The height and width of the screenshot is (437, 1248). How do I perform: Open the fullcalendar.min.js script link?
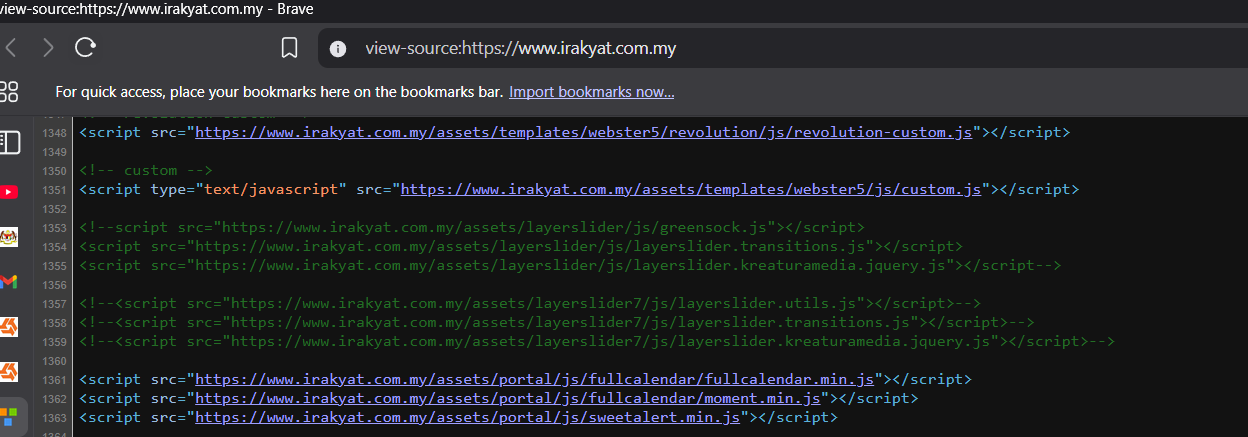(x=535, y=379)
